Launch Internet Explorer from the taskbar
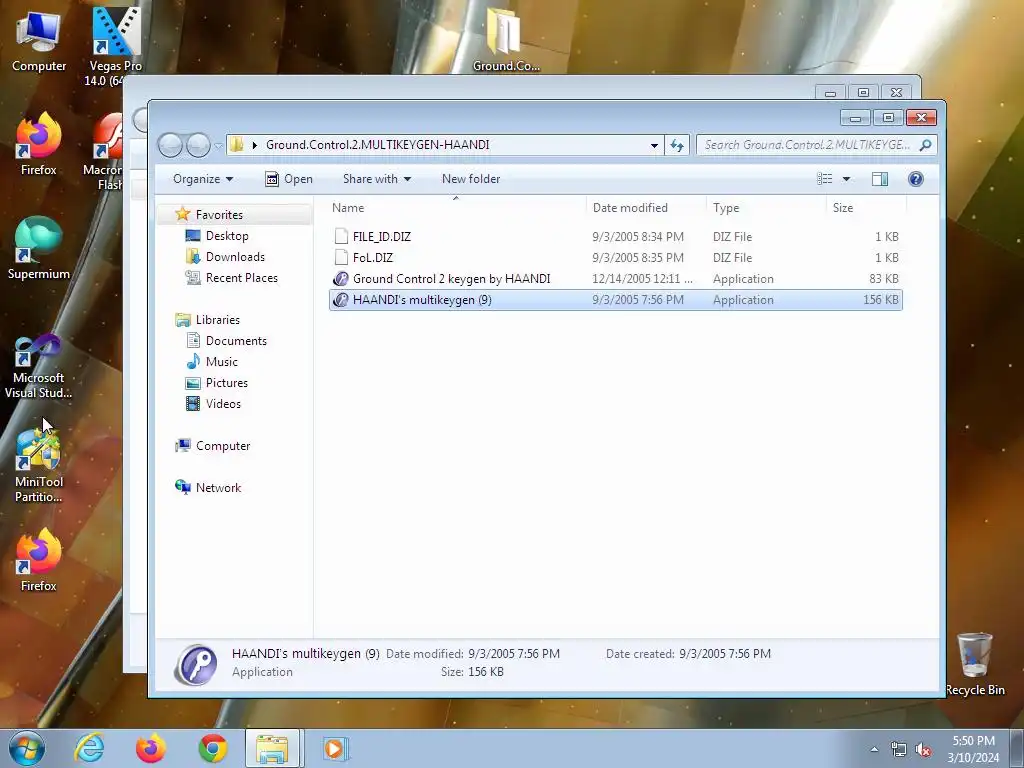The width and height of the screenshot is (1024, 768). coord(89,748)
